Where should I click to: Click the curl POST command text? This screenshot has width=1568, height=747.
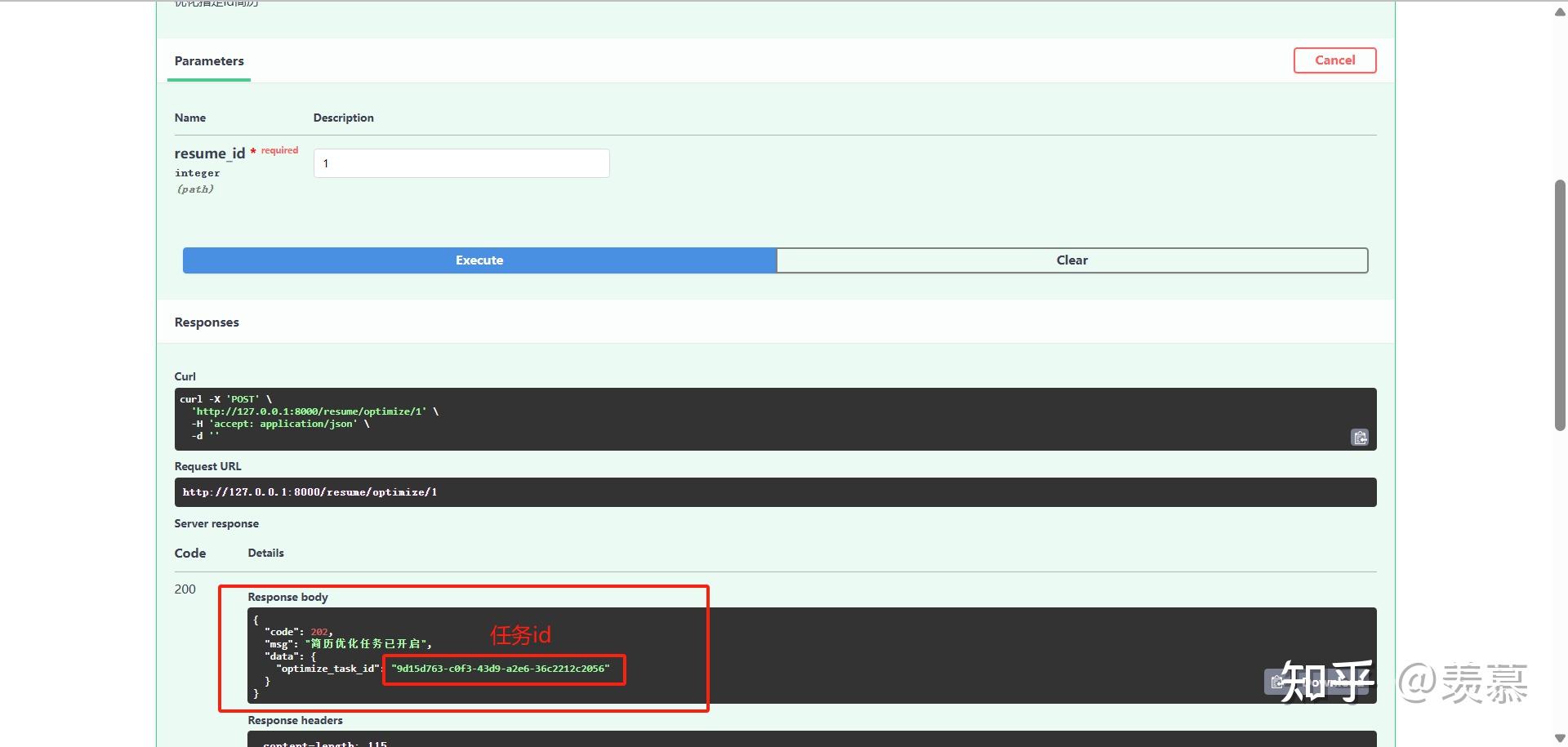(229, 399)
